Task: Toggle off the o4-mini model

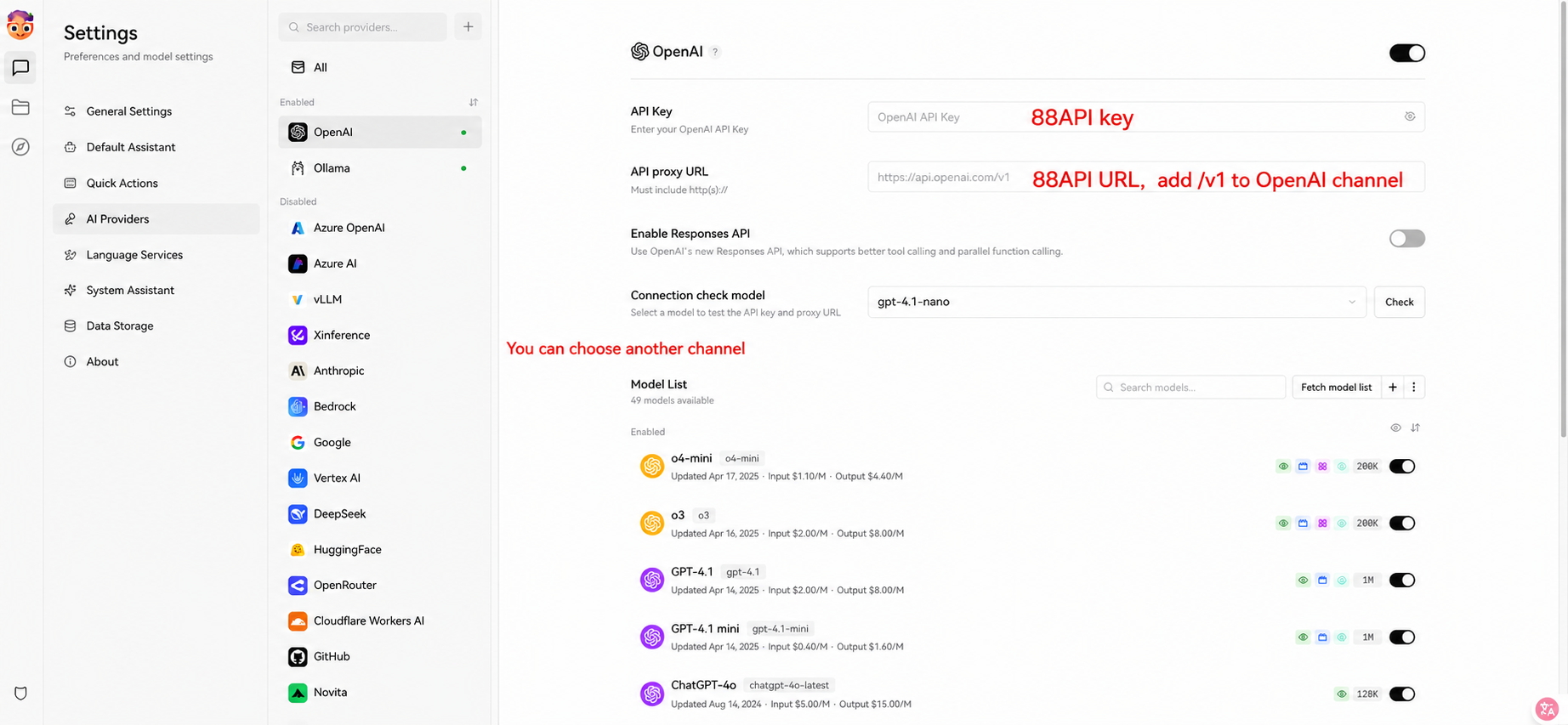Action: (1402, 466)
